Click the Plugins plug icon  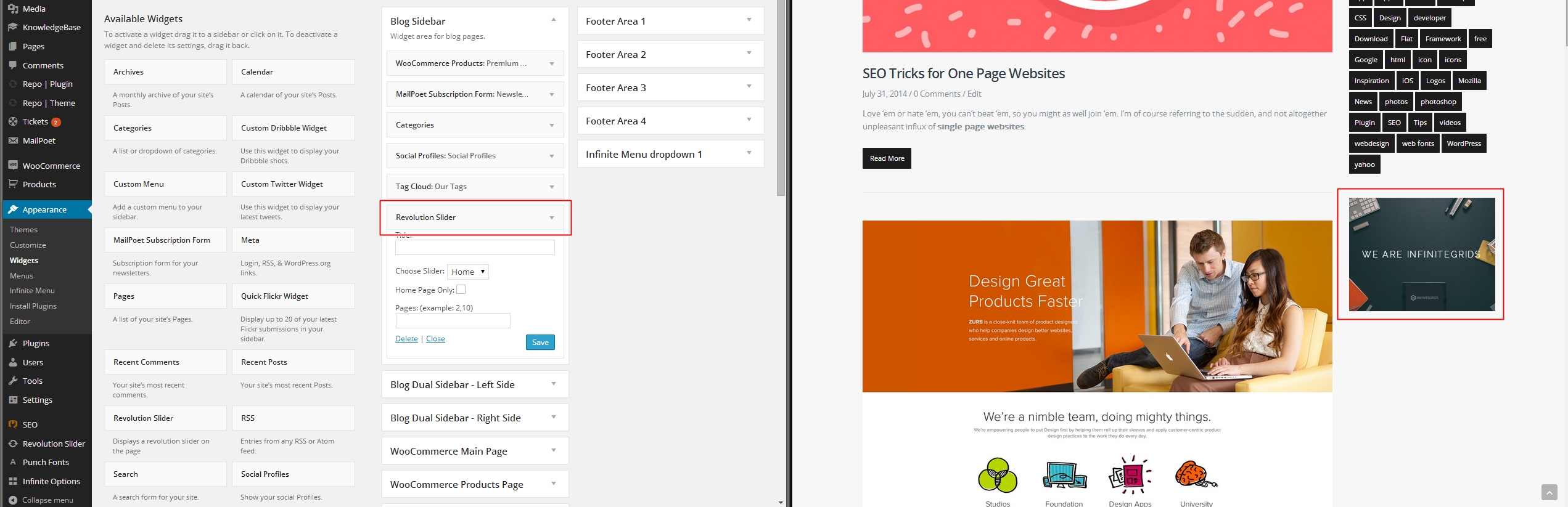point(13,343)
